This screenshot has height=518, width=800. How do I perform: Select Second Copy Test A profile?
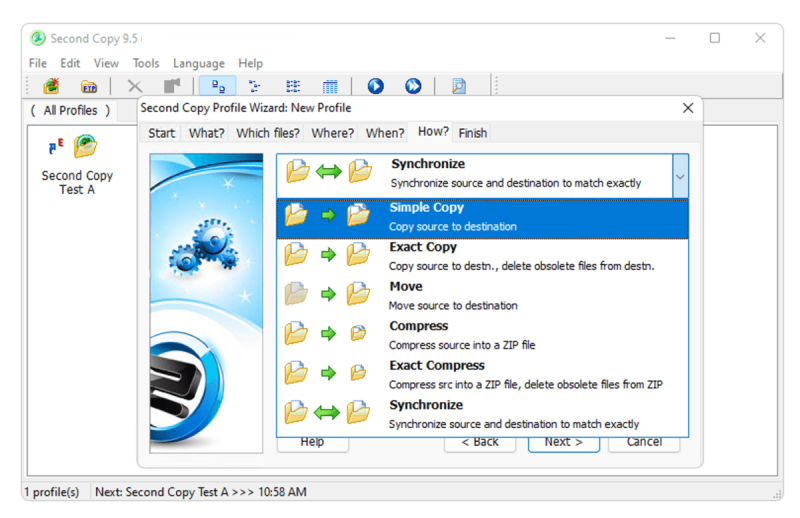click(77, 165)
